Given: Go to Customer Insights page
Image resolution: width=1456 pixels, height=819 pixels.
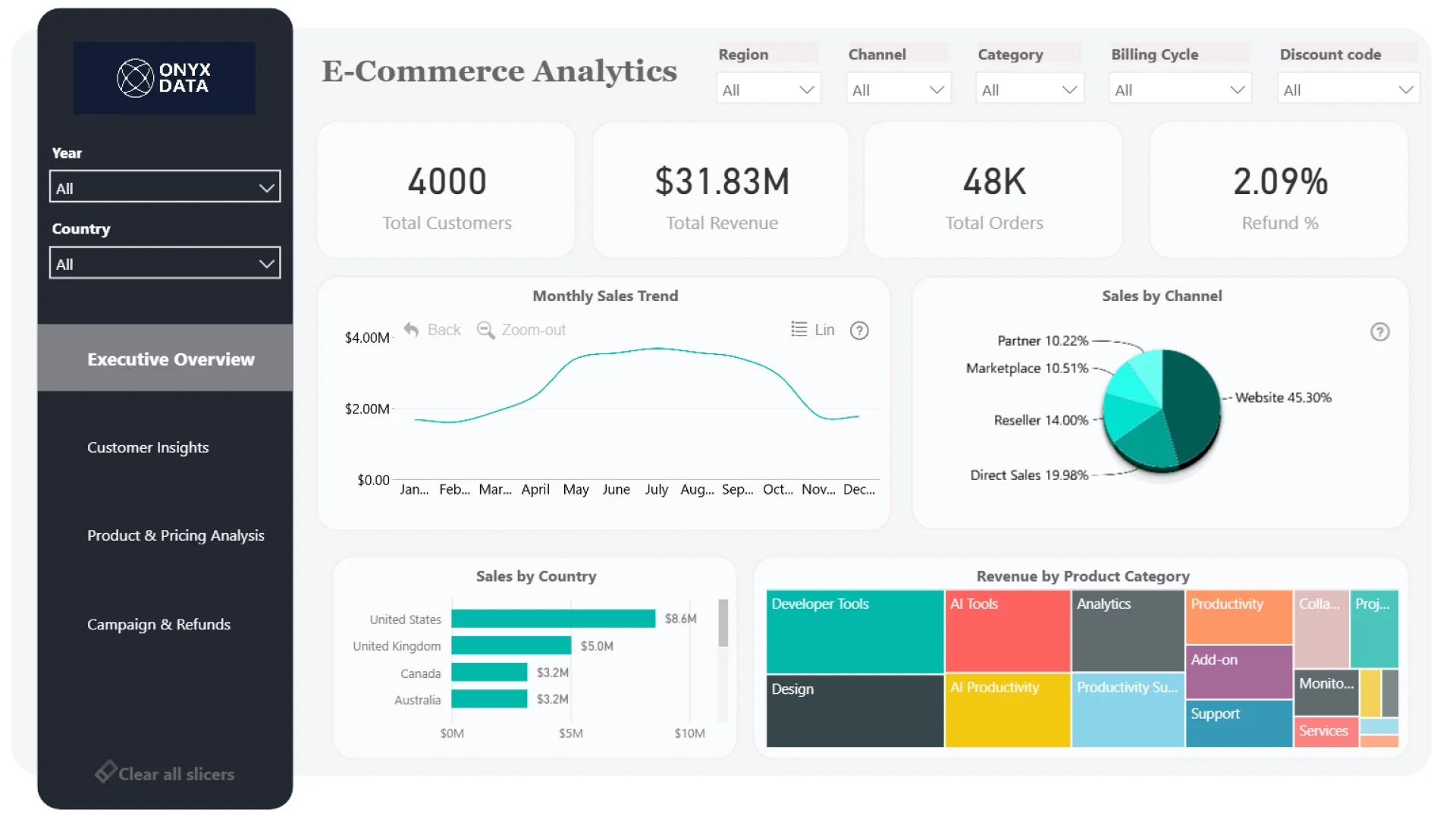Looking at the screenshot, I should (x=148, y=447).
